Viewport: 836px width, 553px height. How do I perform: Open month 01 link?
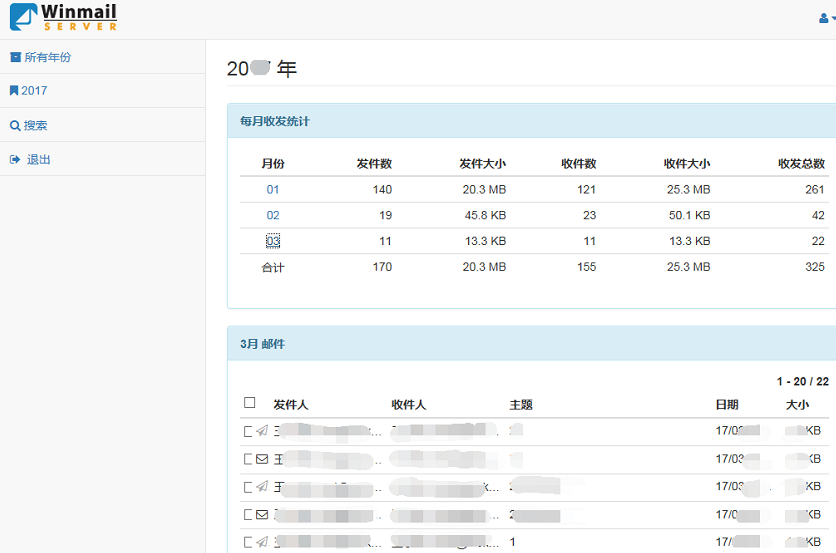point(272,189)
